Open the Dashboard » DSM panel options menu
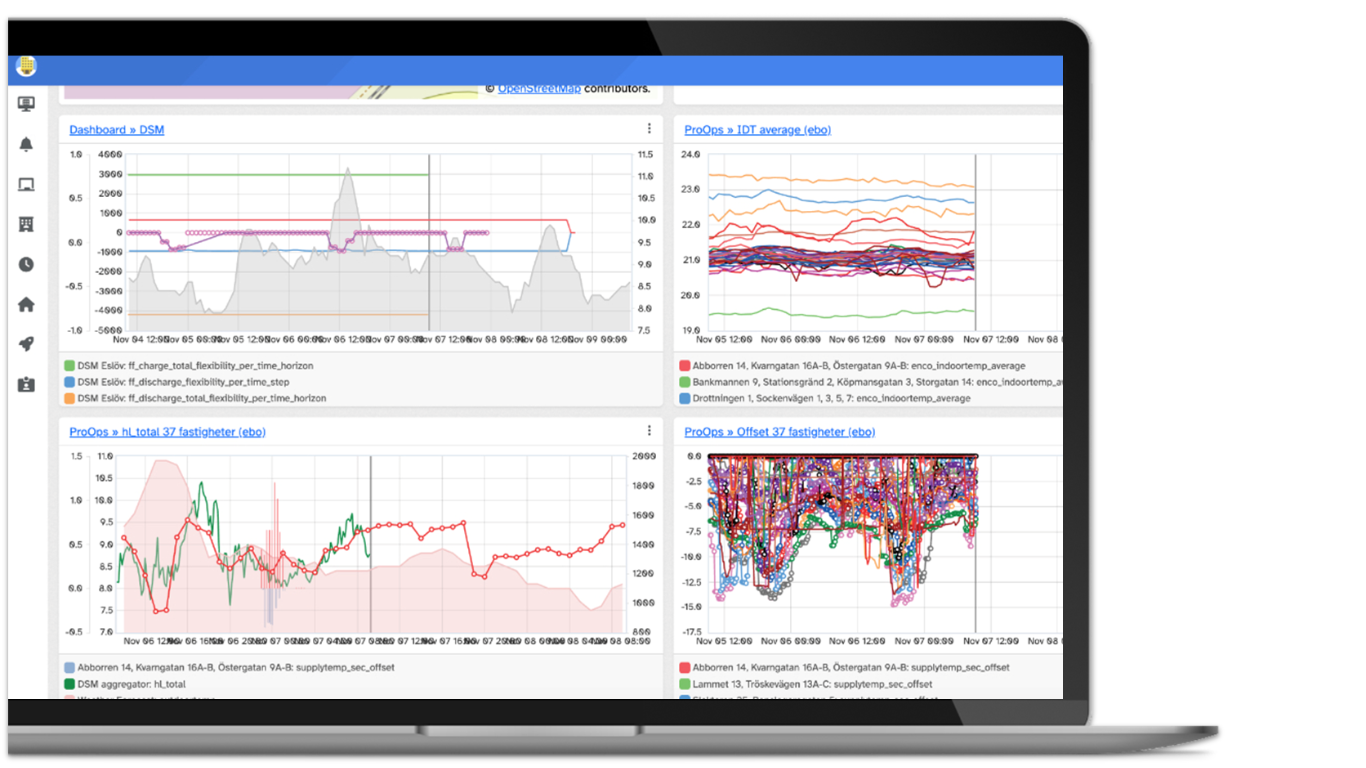This screenshot has height=768, width=1366. pos(649,129)
